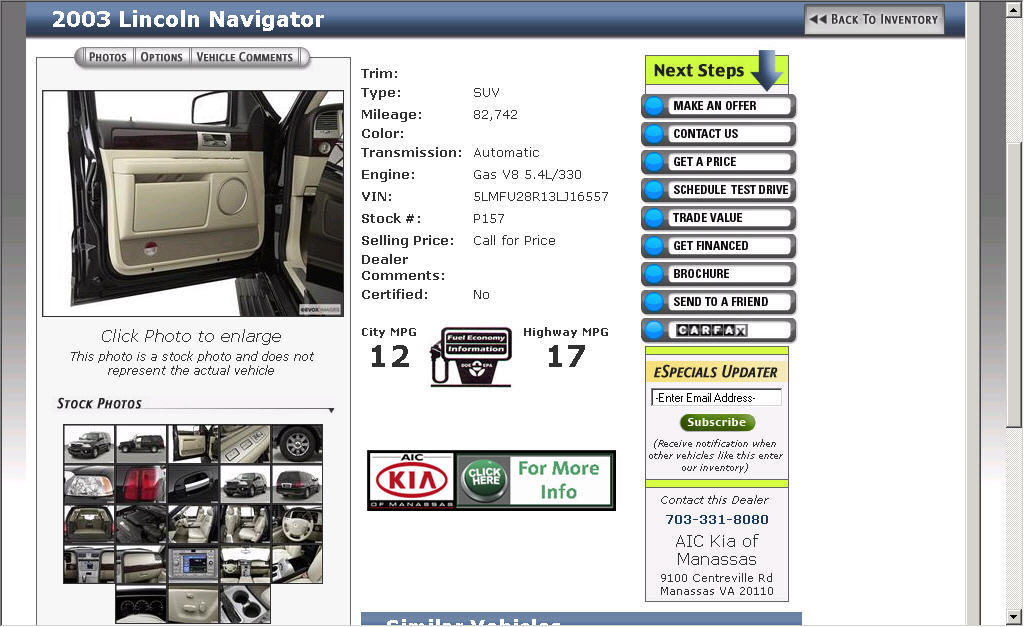This screenshot has height=627, width=1024.
Task: Click the page scrollbar up arrow
Action: click(x=1014, y=10)
